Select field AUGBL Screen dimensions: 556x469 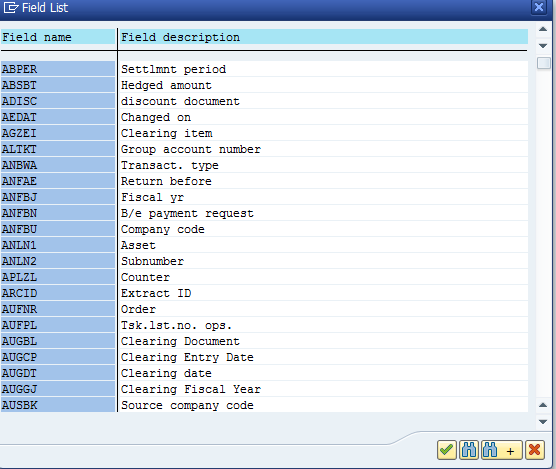[58, 341]
